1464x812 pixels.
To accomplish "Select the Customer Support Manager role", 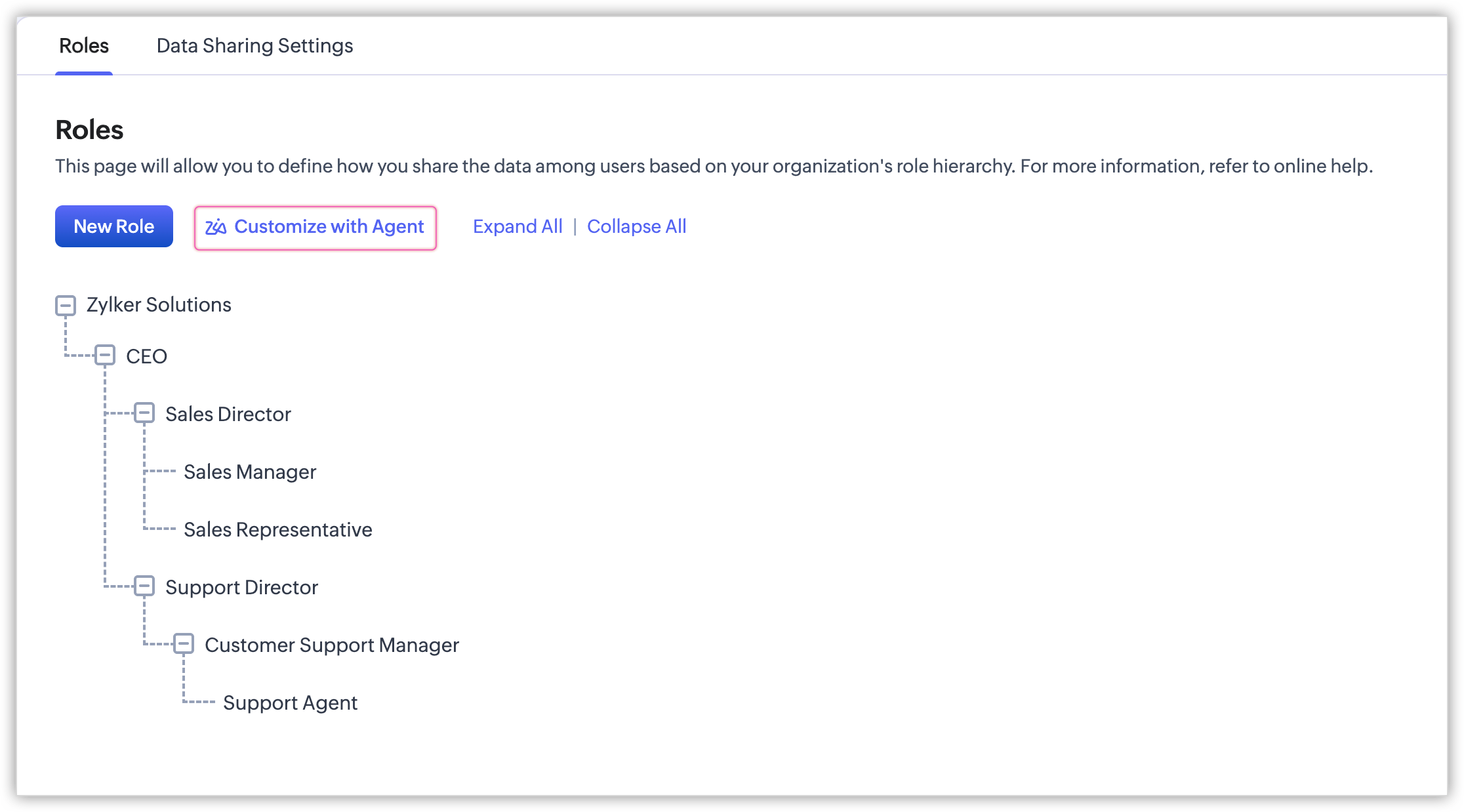I will pos(332,645).
